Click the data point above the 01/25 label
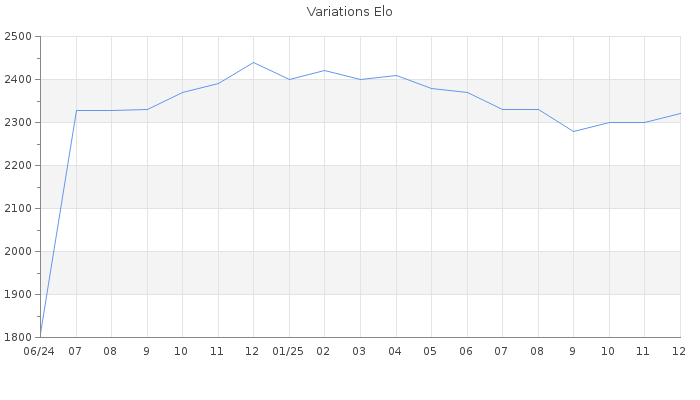The width and height of the screenshot is (700, 400). point(289,79)
